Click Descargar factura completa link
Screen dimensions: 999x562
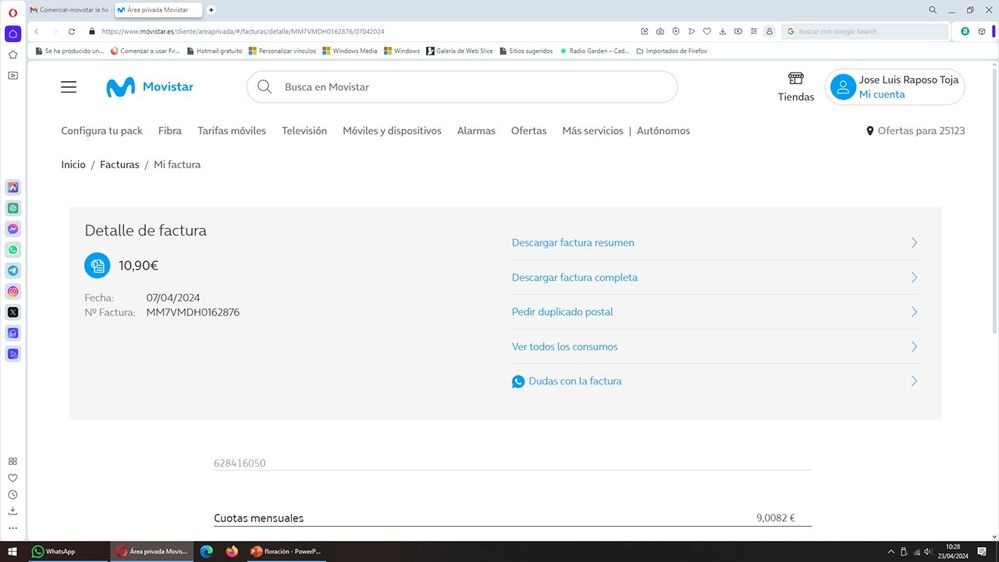574,278
